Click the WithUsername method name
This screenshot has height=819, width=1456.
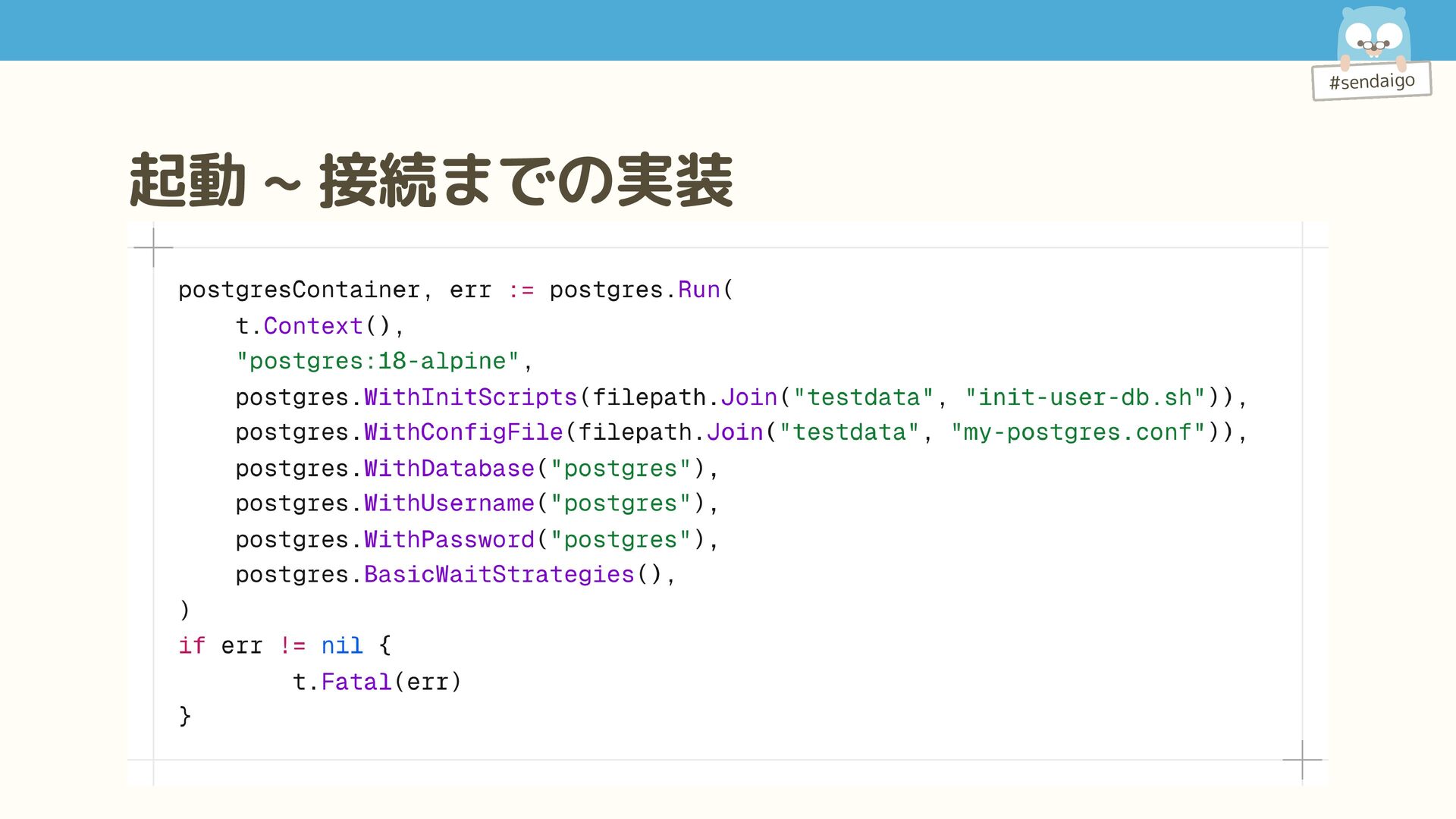pyautogui.click(x=449, y=504)
